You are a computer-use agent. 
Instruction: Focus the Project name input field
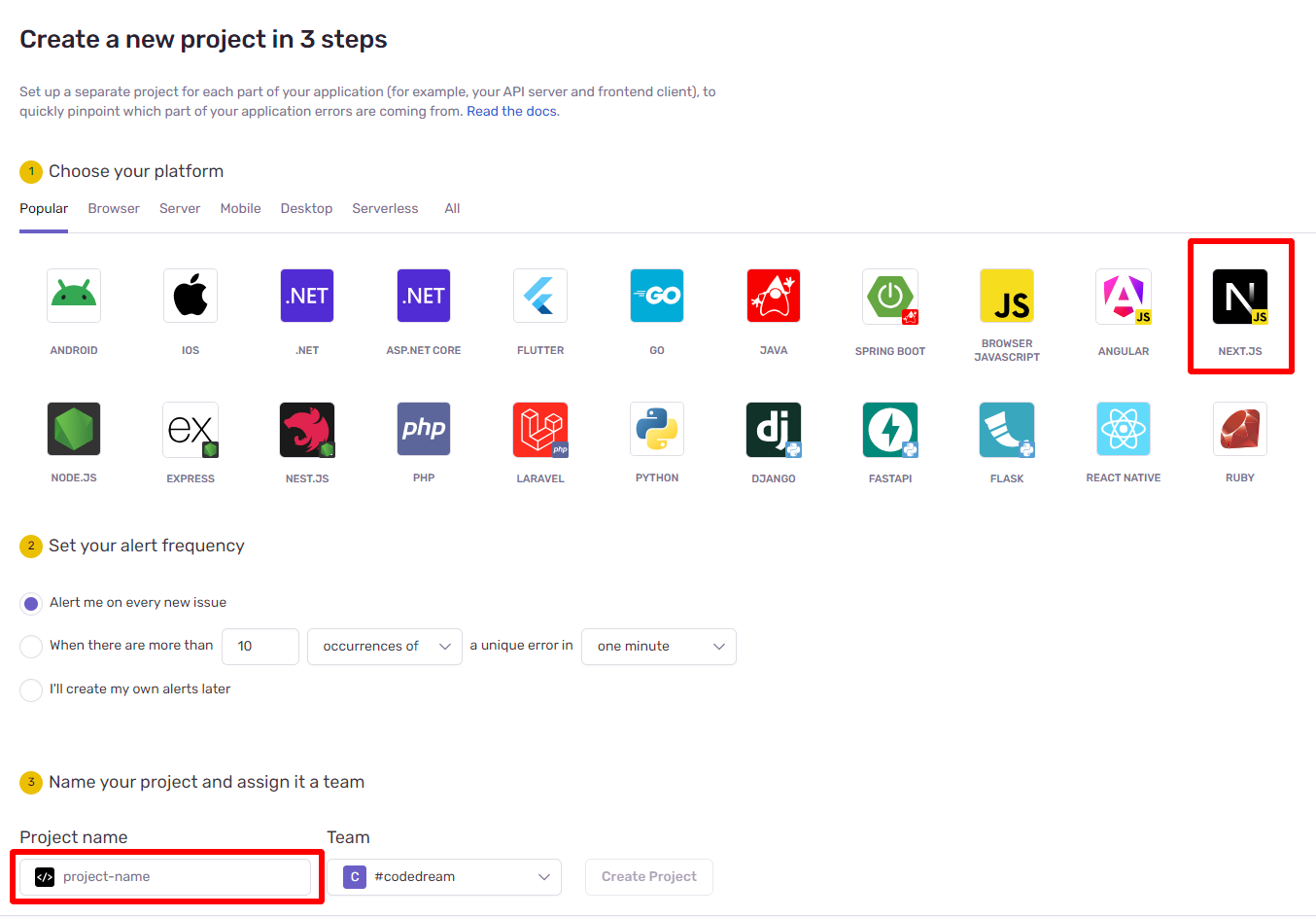pyautogui.click(x=165, y=877)
